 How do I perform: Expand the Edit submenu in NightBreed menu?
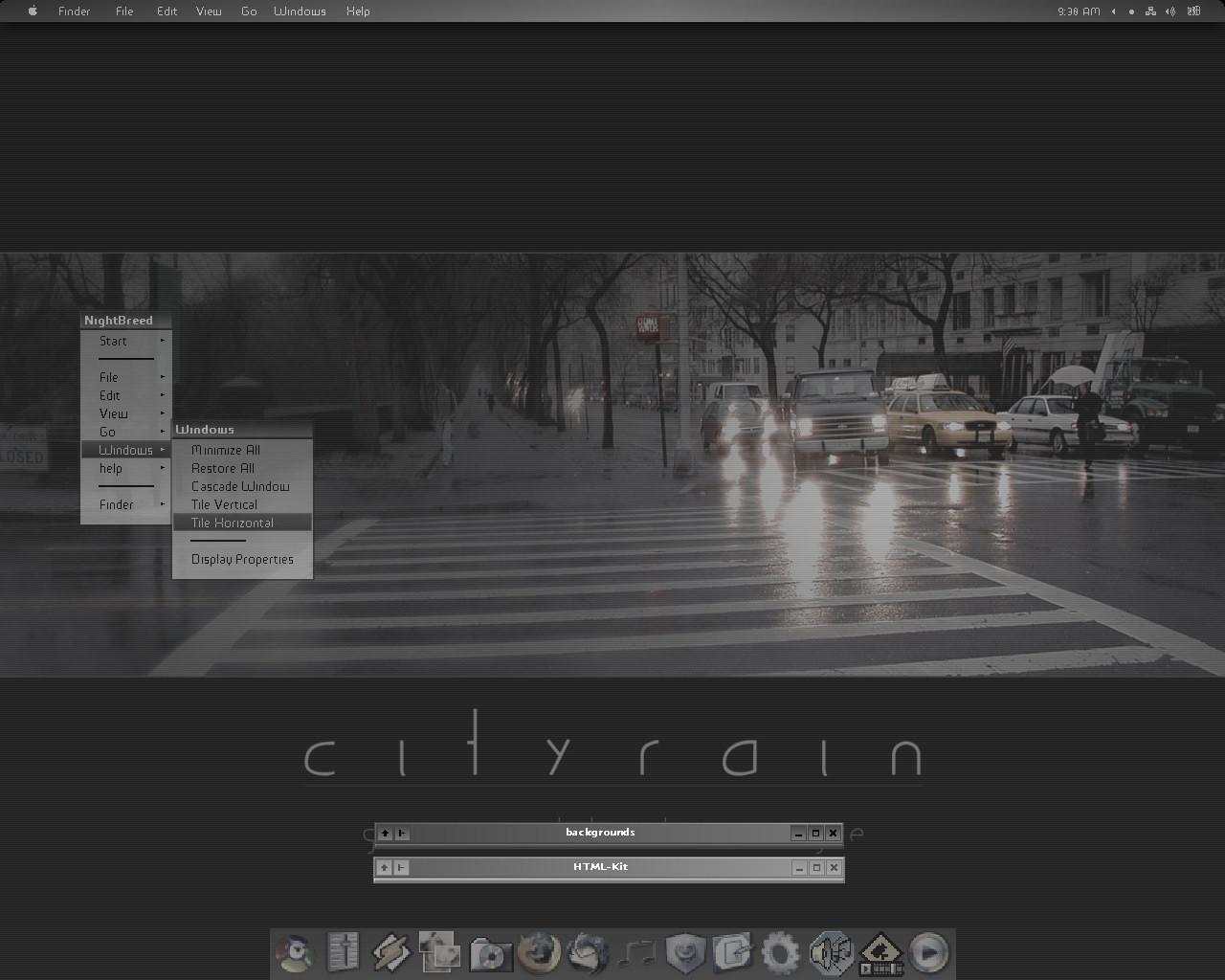[x=126, y=395]
